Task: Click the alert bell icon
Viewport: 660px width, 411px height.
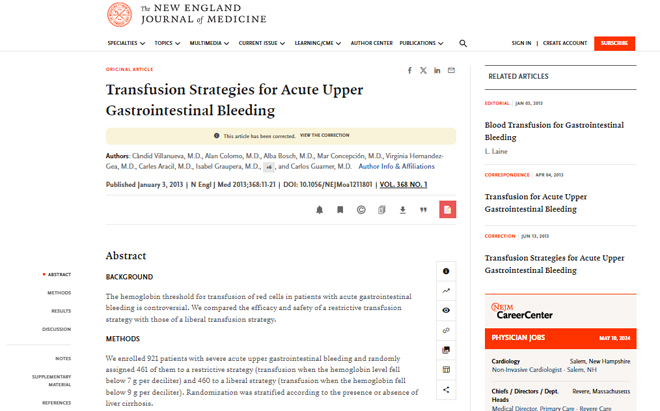Action: click(x=319, y=210)
